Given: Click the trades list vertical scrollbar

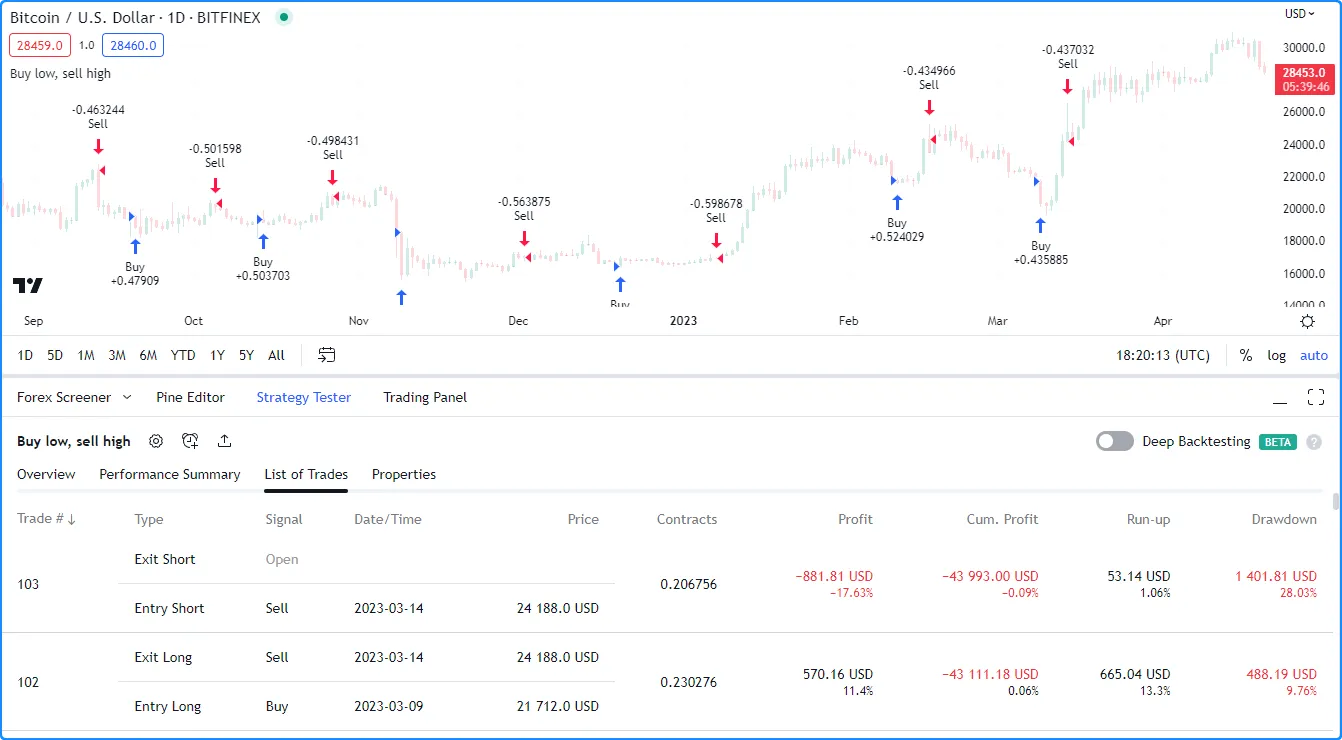Looking at the screenshot, I should coord(1336,501).
